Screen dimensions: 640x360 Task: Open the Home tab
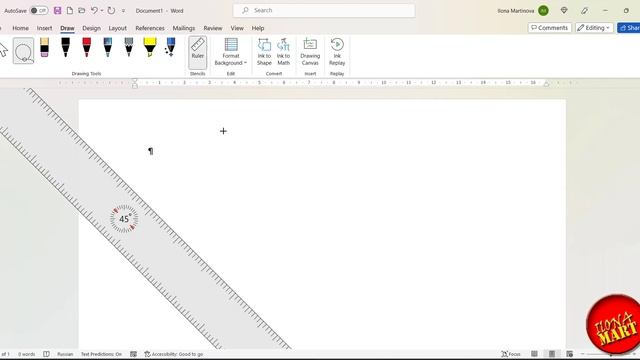tap(20, 28)
